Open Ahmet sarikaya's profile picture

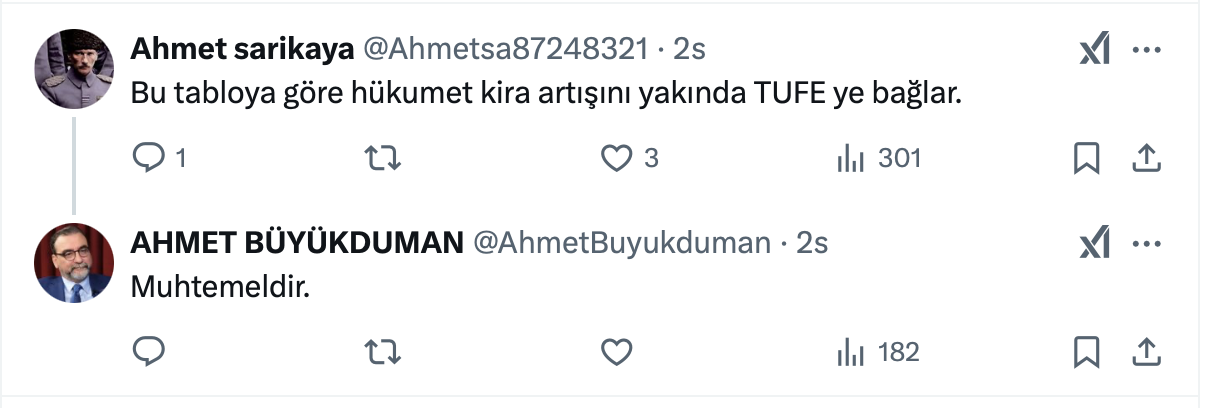point(74,69)
